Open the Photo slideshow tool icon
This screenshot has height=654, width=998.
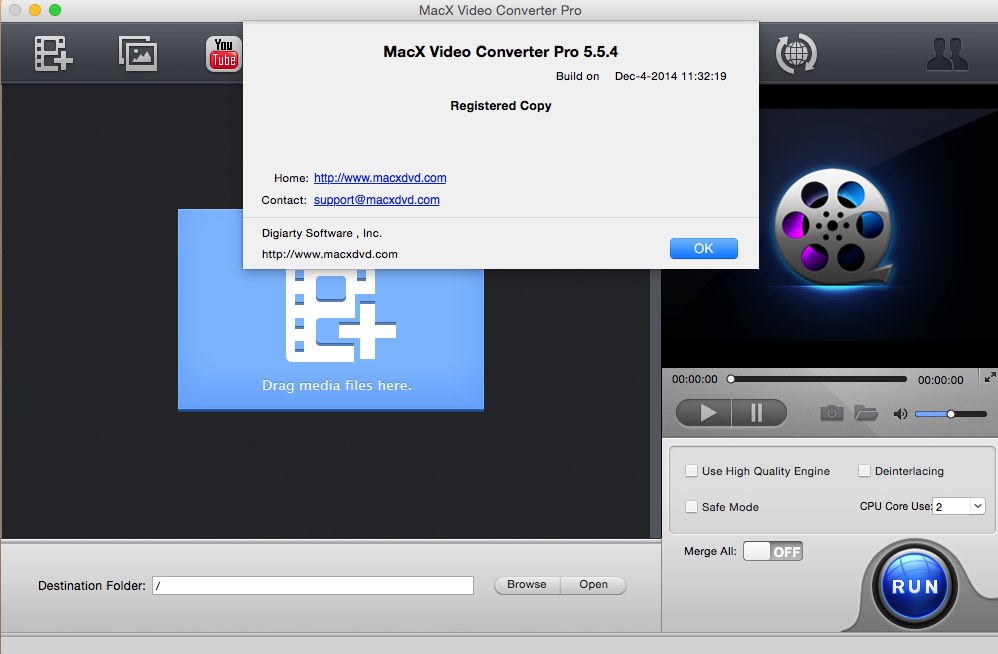coord(138,53)
